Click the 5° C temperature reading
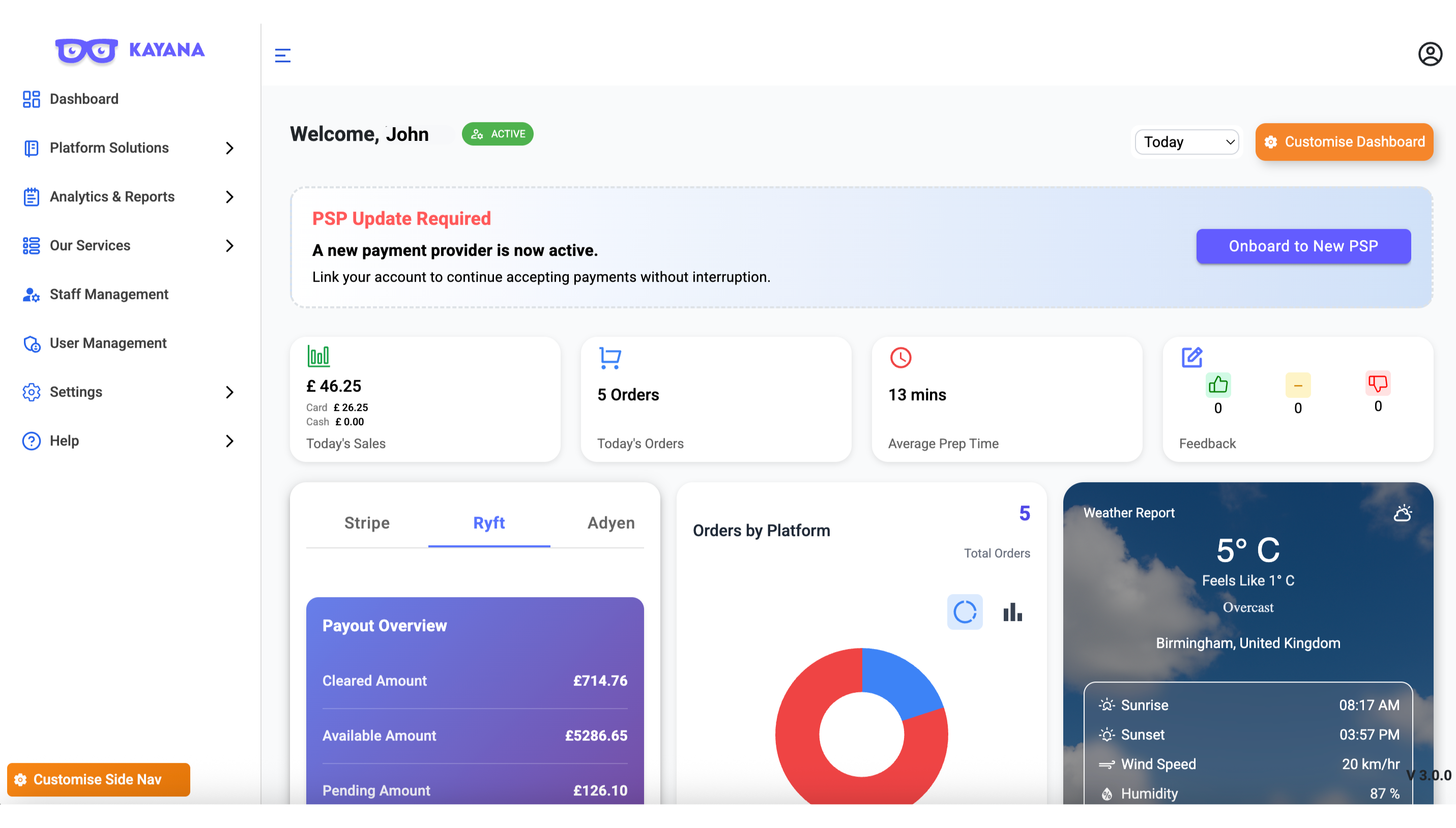The height and width of the screenshot is (828, 1456). (1248, 550)
